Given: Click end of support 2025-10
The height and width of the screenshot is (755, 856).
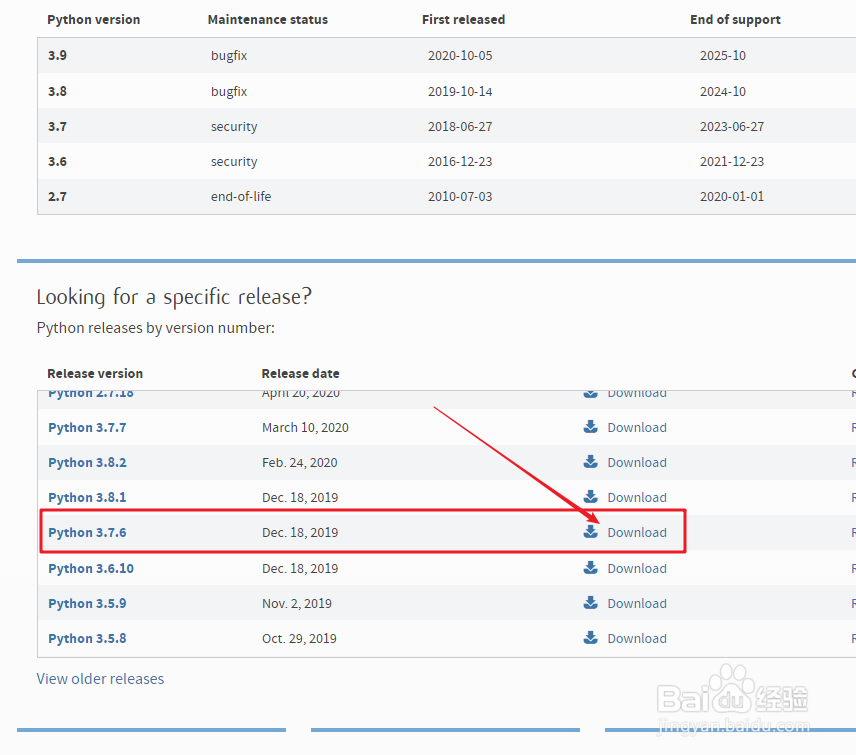Looking at the screenshot, I should [x=723, y=55].
